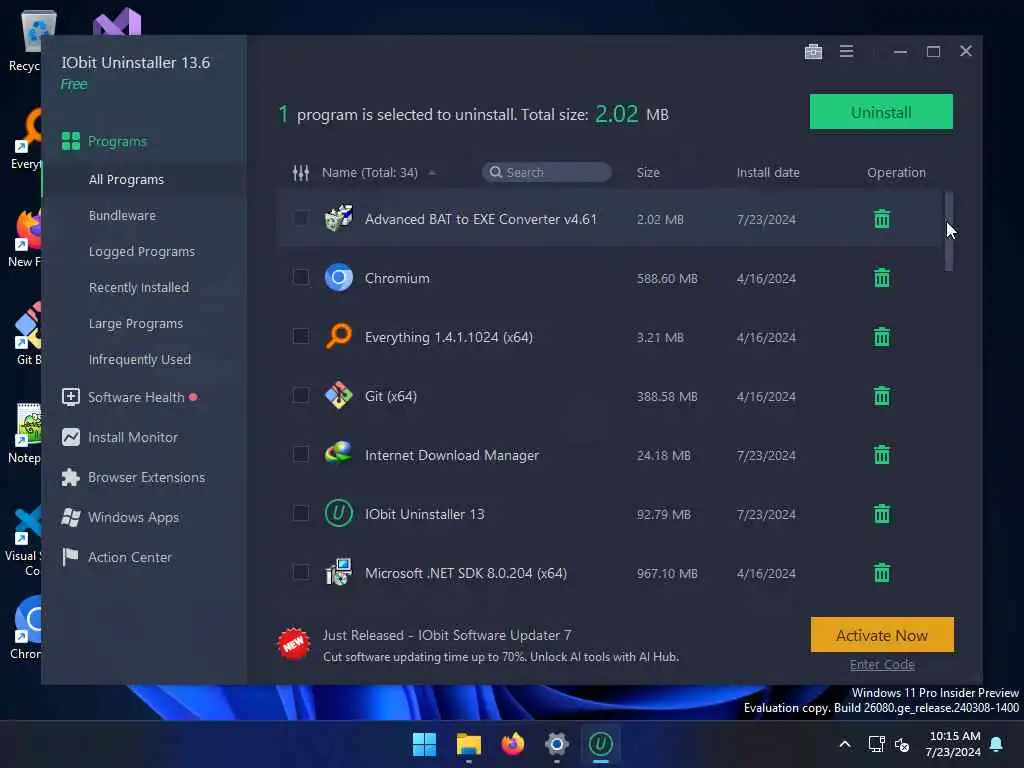Click trash icon in Everything 1.4.1.1024 row
Screen dimensions: 1024x768
pos(882,336)
